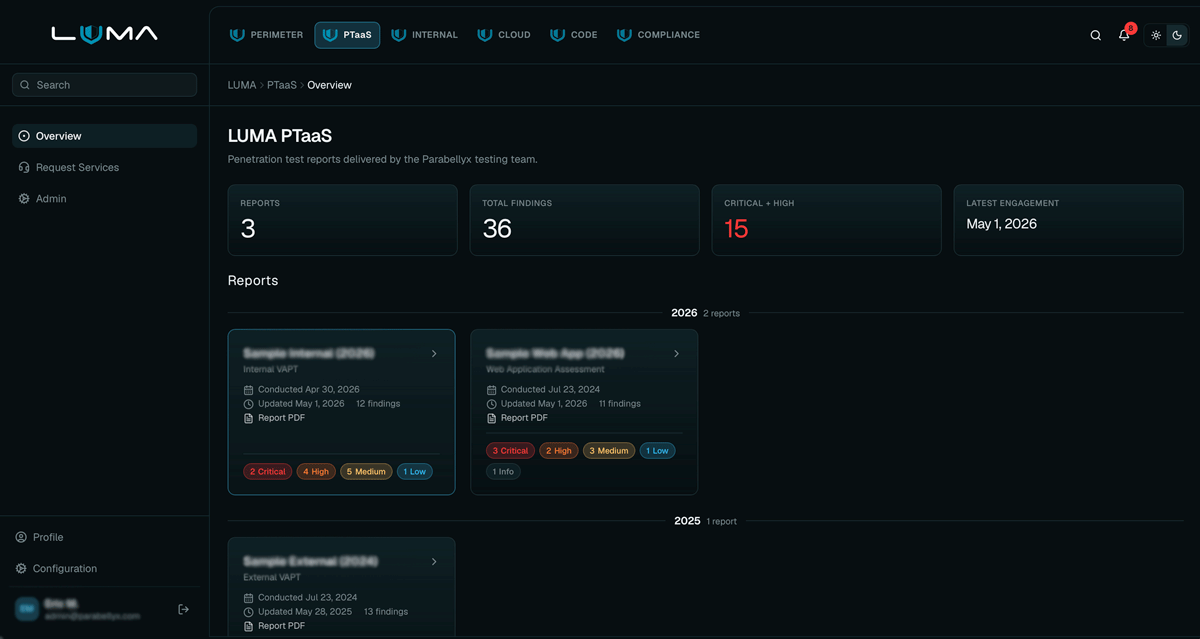This screenshot has height=639, width=1200.
Task: Click the 5 Medium badge
Action: click(x=366, y=471)
